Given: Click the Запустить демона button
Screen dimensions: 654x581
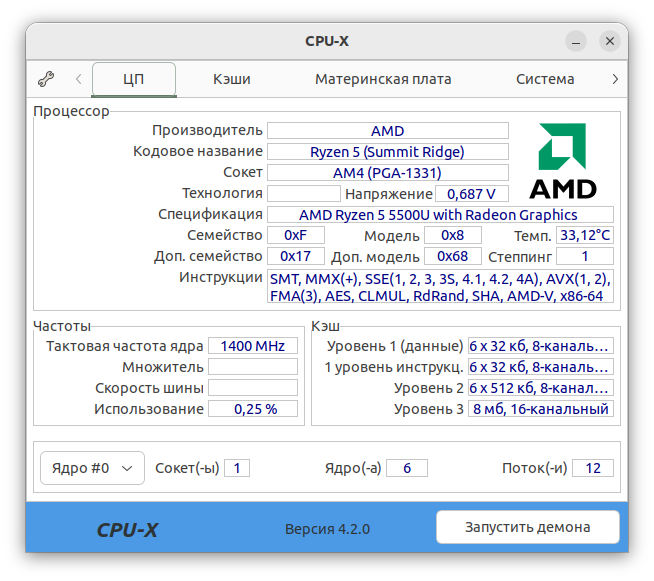Looking at the screenshot, I should 528,527.
